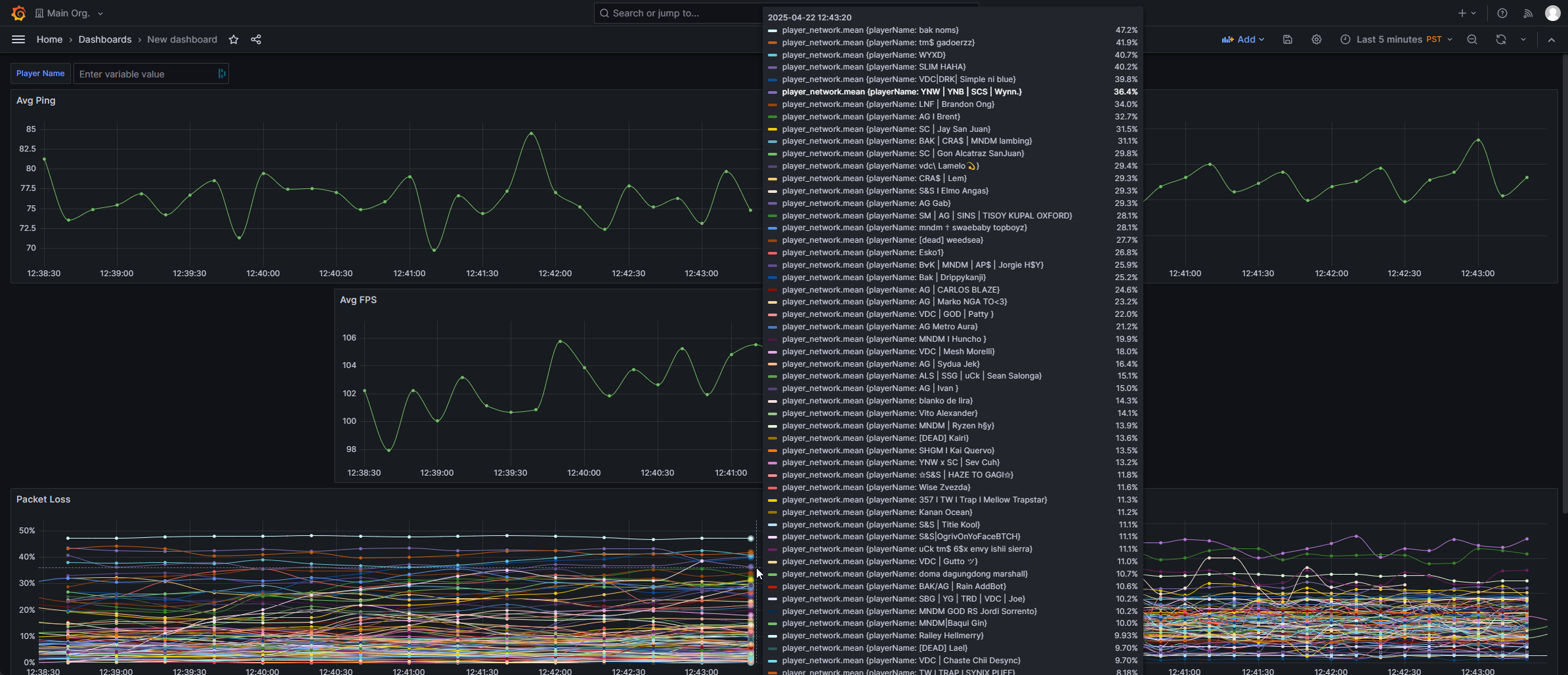Open the help question mark icon

click(x=1502, y=13)
